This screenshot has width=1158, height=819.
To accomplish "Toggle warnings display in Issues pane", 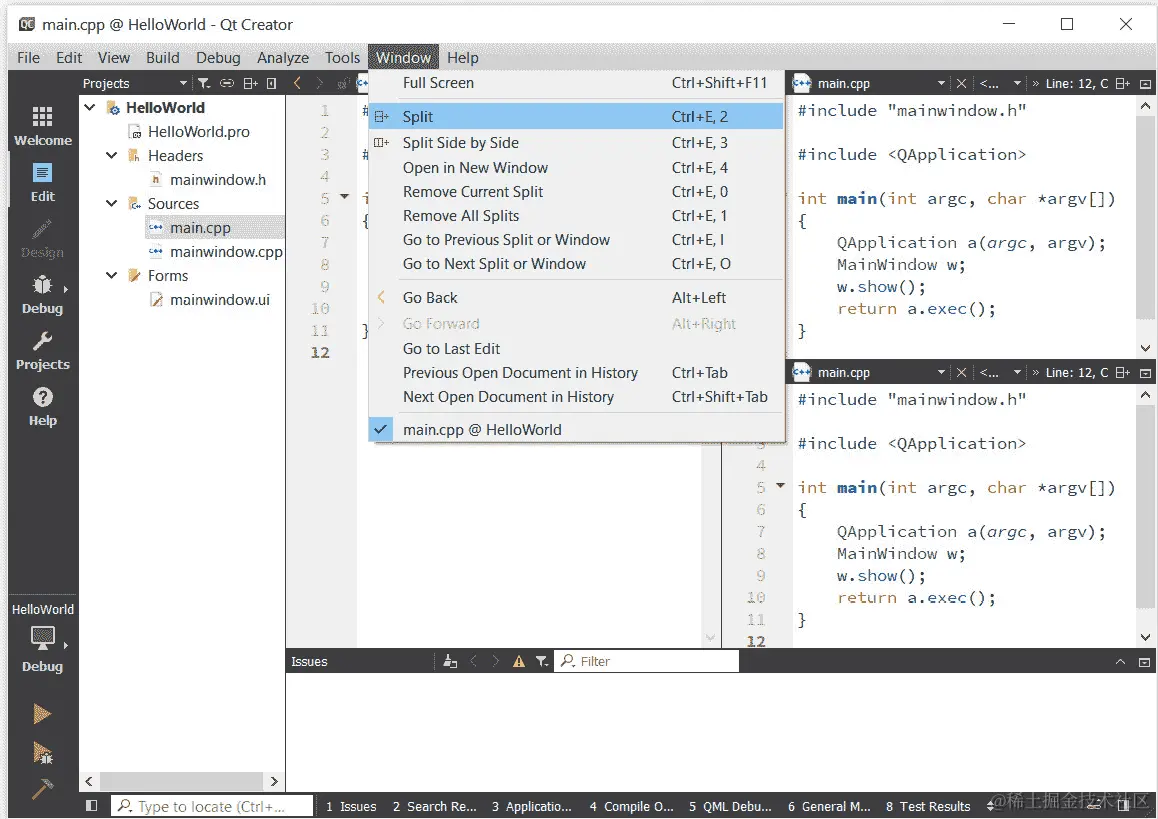I will (x=519, y=662).
